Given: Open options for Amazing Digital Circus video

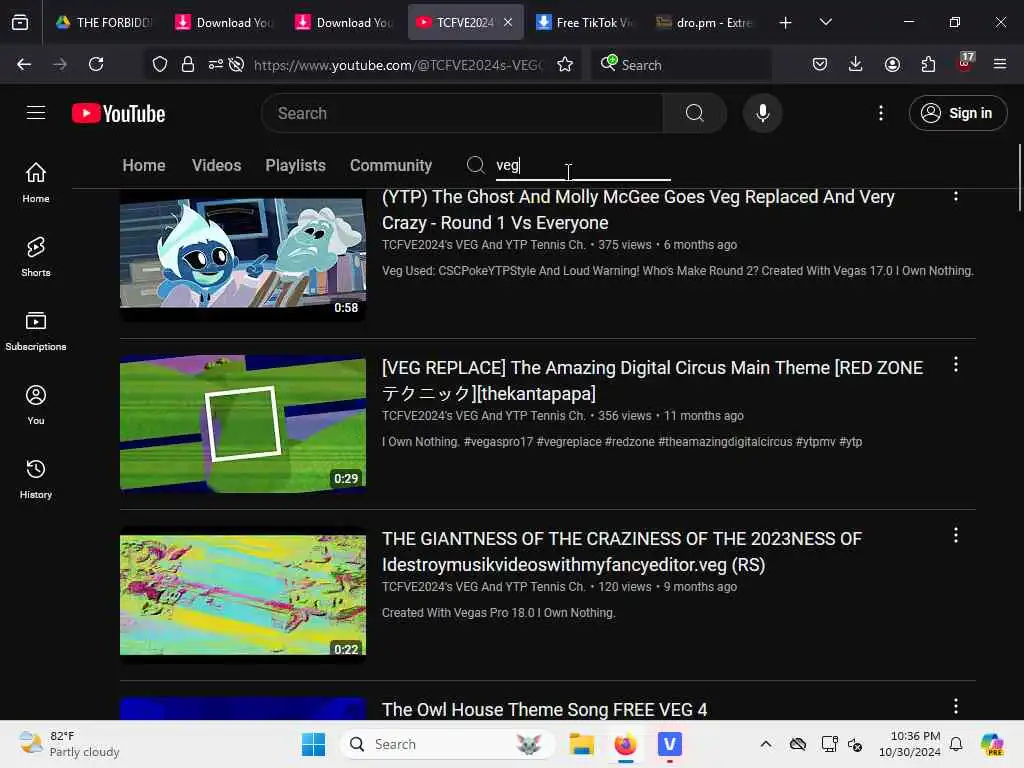Looking at the screenshot, I should point(955,364).
